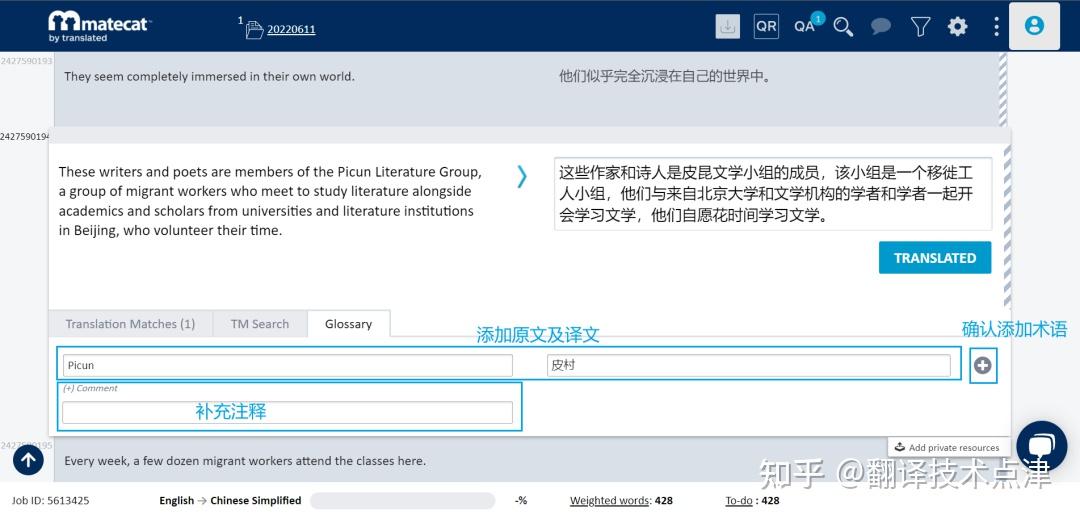The width and height of the screenshot is (1080, 519).
Task: Open the comments speech bubble
Action: (881, 27)
